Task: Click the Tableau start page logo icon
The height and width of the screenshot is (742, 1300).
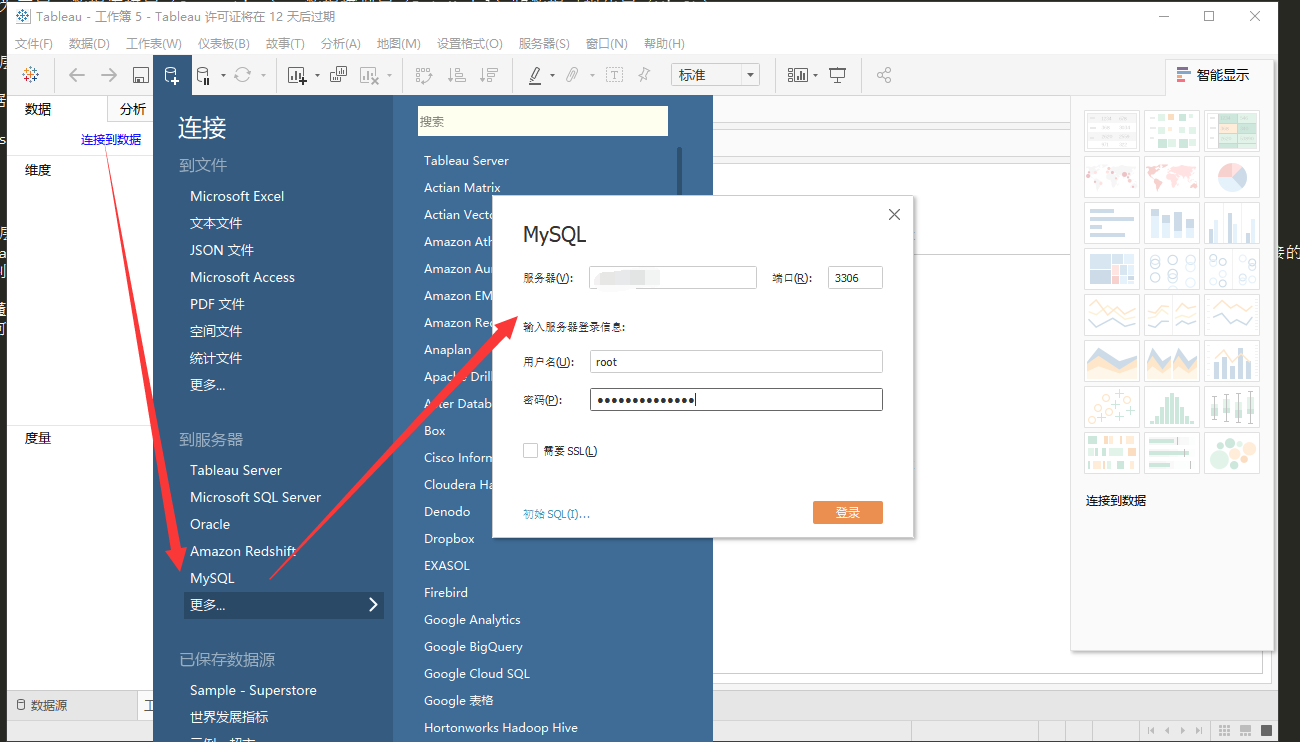Action: [x=30, y=75]
